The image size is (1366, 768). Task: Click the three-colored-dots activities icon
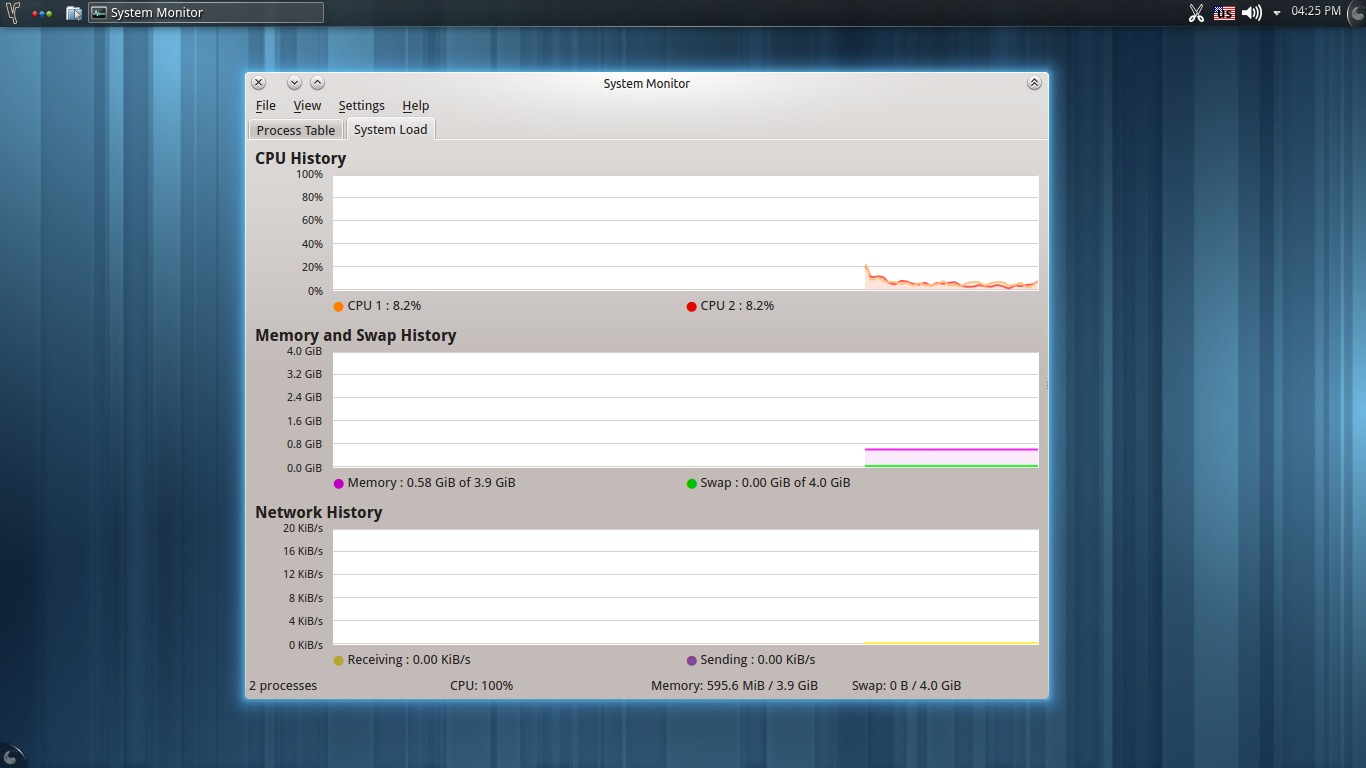pyautogui.click(x=42, y=13)
